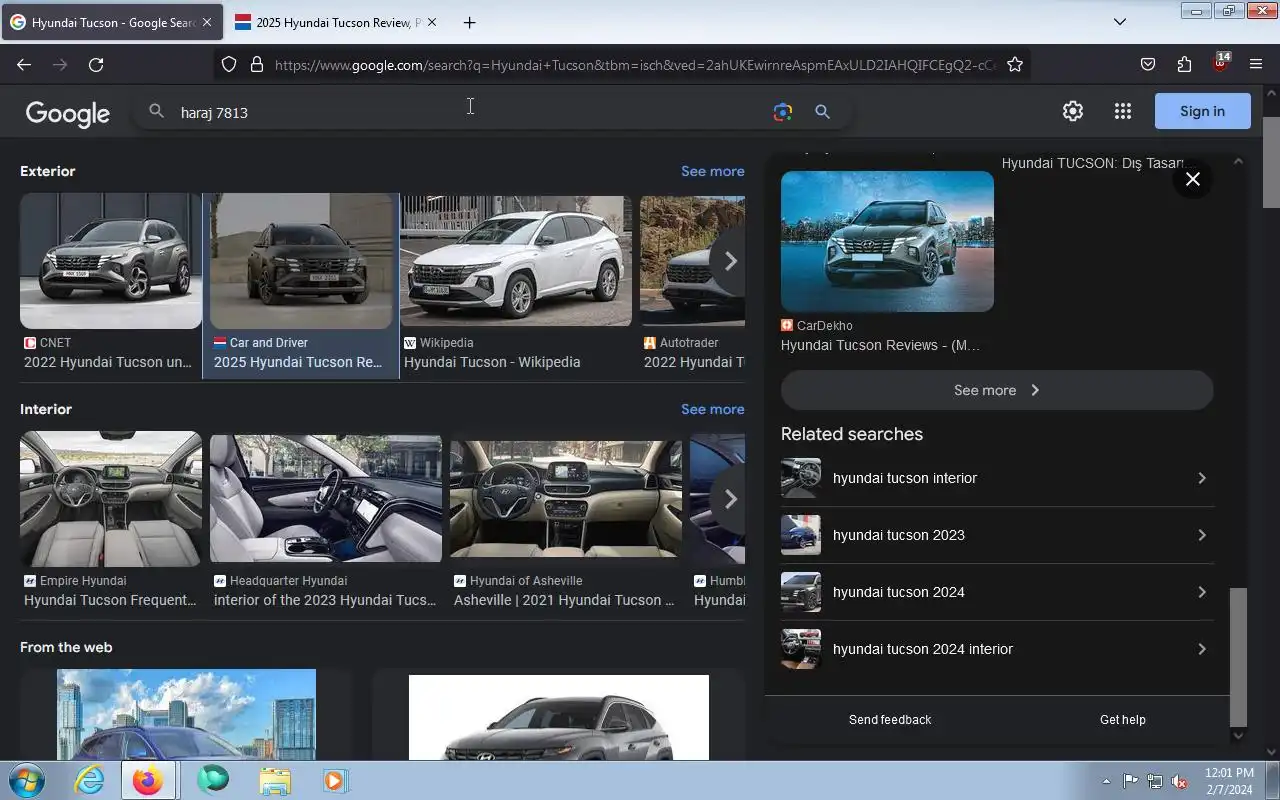Click Get help link
Screen dimensions: 1280x800
pyautogui.click(x=1123, y=720)
